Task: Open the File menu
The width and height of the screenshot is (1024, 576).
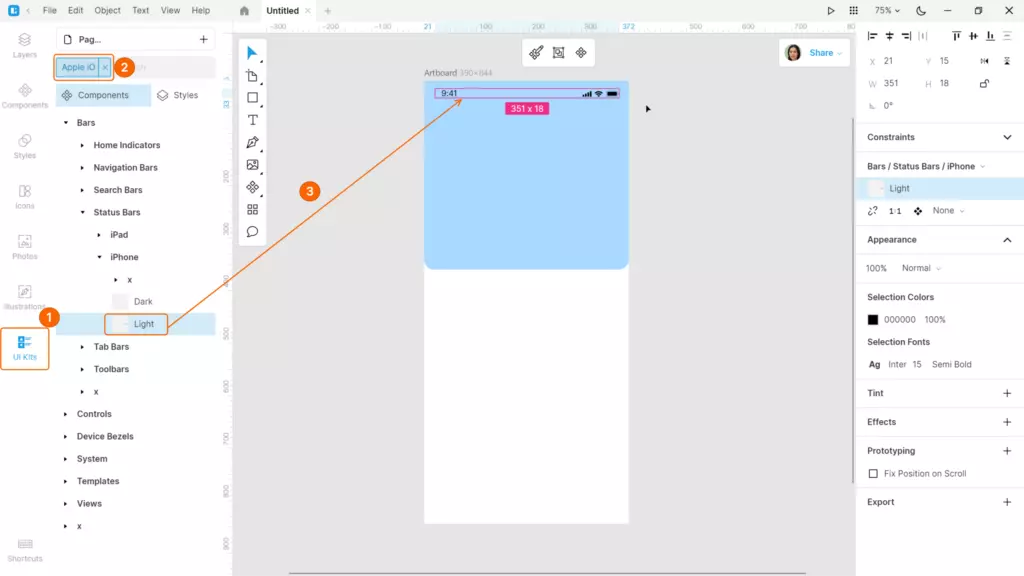Action: [50, 10]
